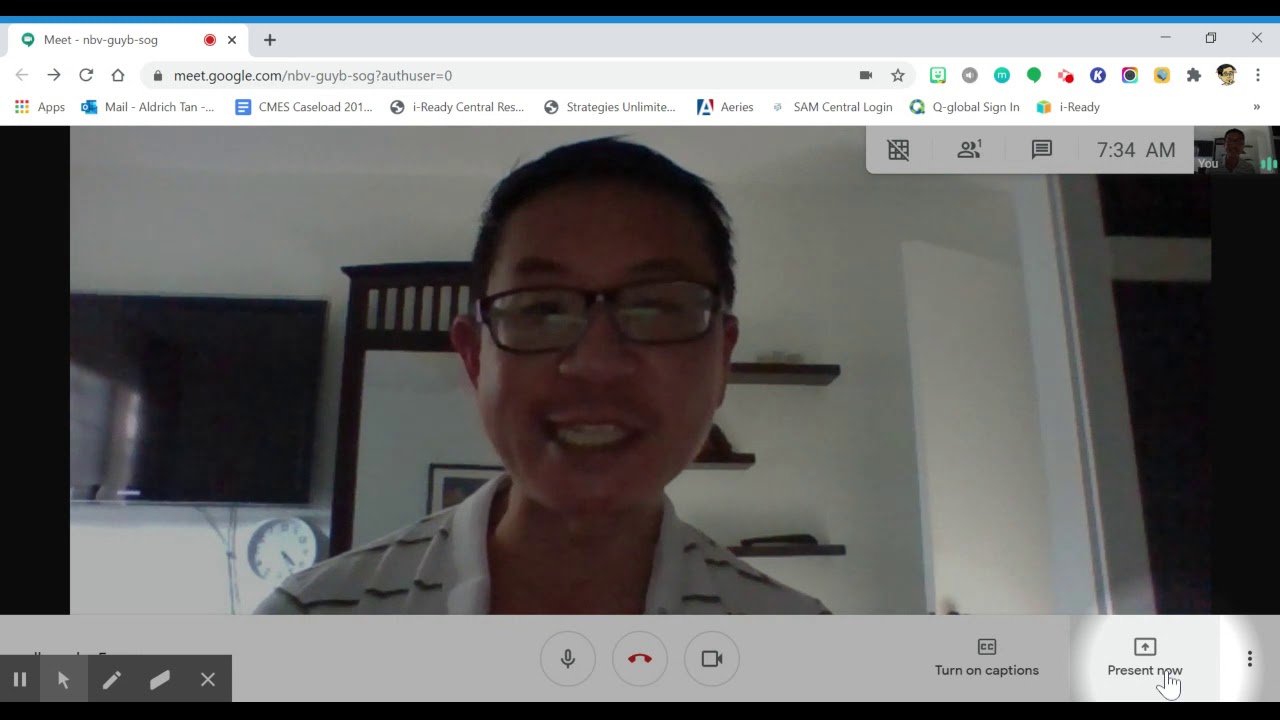Screen dimensions: 1280x720
Task: Open Strategies Unlimite... bookmark
Action: tap(610, 107)
